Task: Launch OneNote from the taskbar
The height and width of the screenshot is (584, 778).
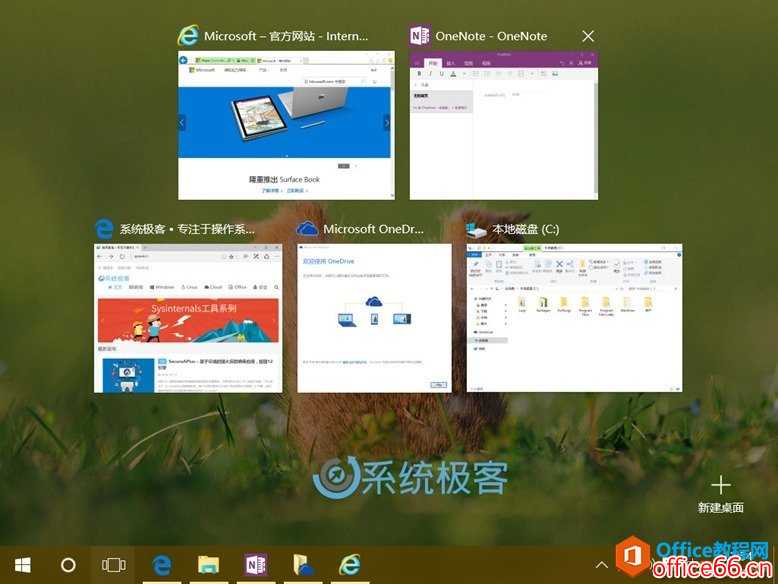Action: (255, 565)
